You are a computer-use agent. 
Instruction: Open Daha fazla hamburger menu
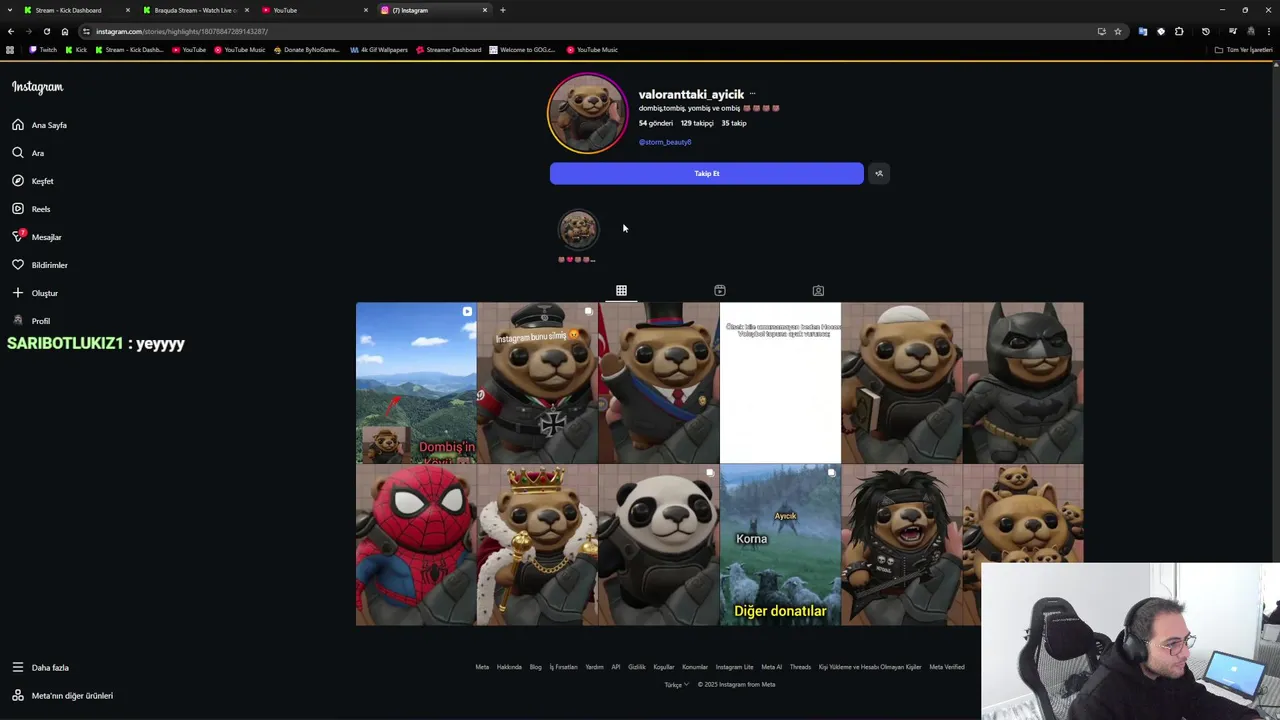pyautogui.click(x=41, y=667)
